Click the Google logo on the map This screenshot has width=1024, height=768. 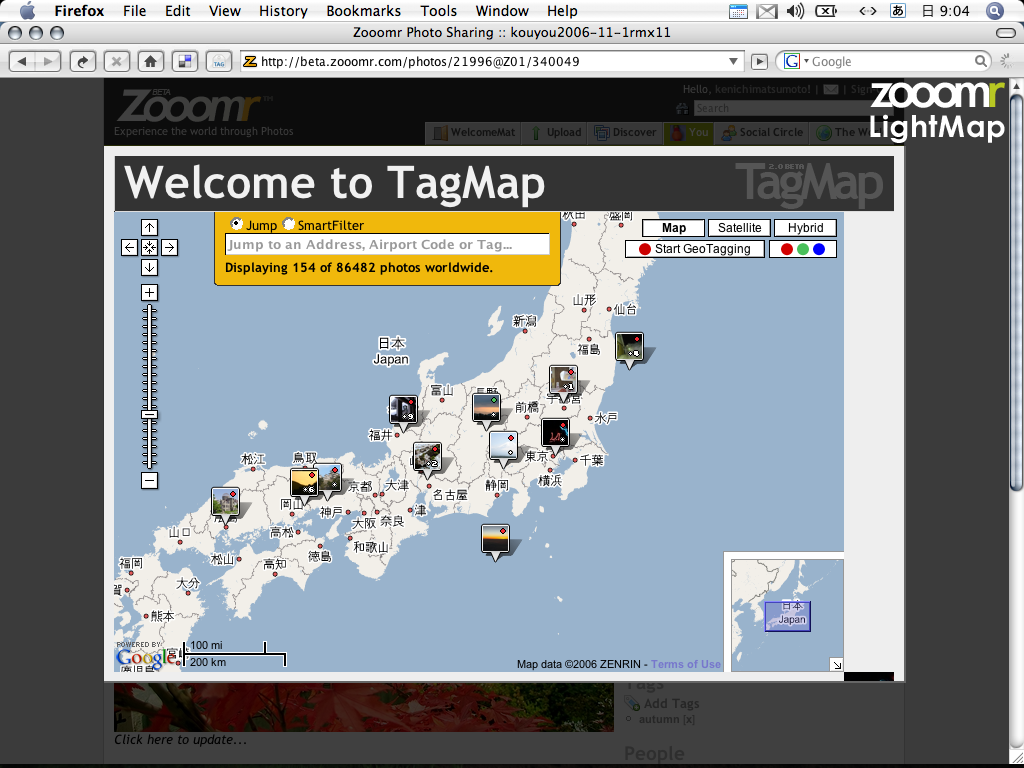145,657
